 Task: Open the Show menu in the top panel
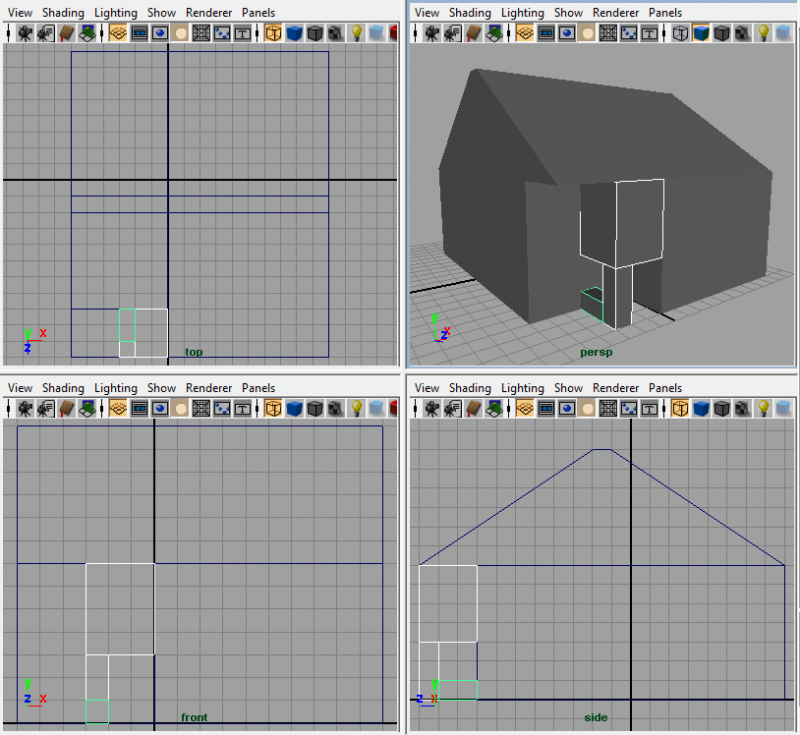161,12
